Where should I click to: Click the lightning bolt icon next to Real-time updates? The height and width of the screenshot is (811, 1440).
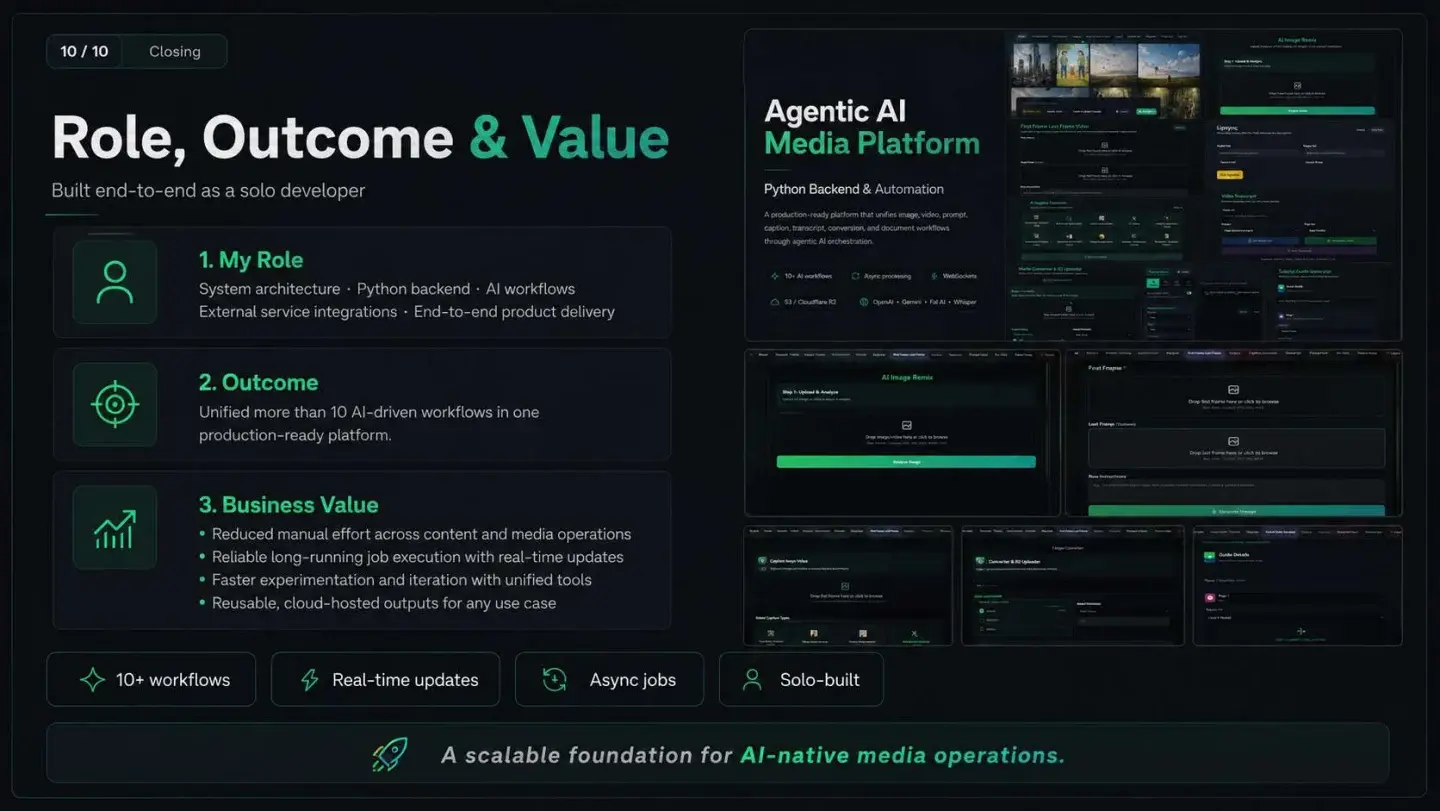point(310,680)
